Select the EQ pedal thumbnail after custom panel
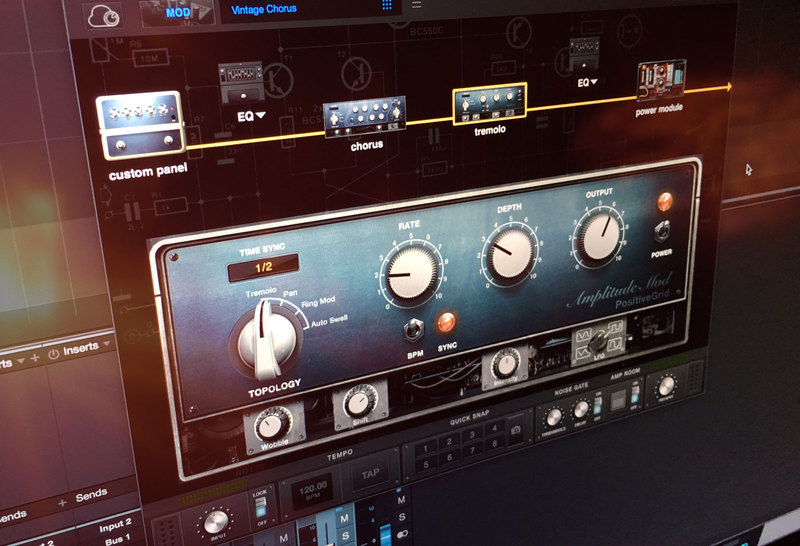 click(241, 82)
